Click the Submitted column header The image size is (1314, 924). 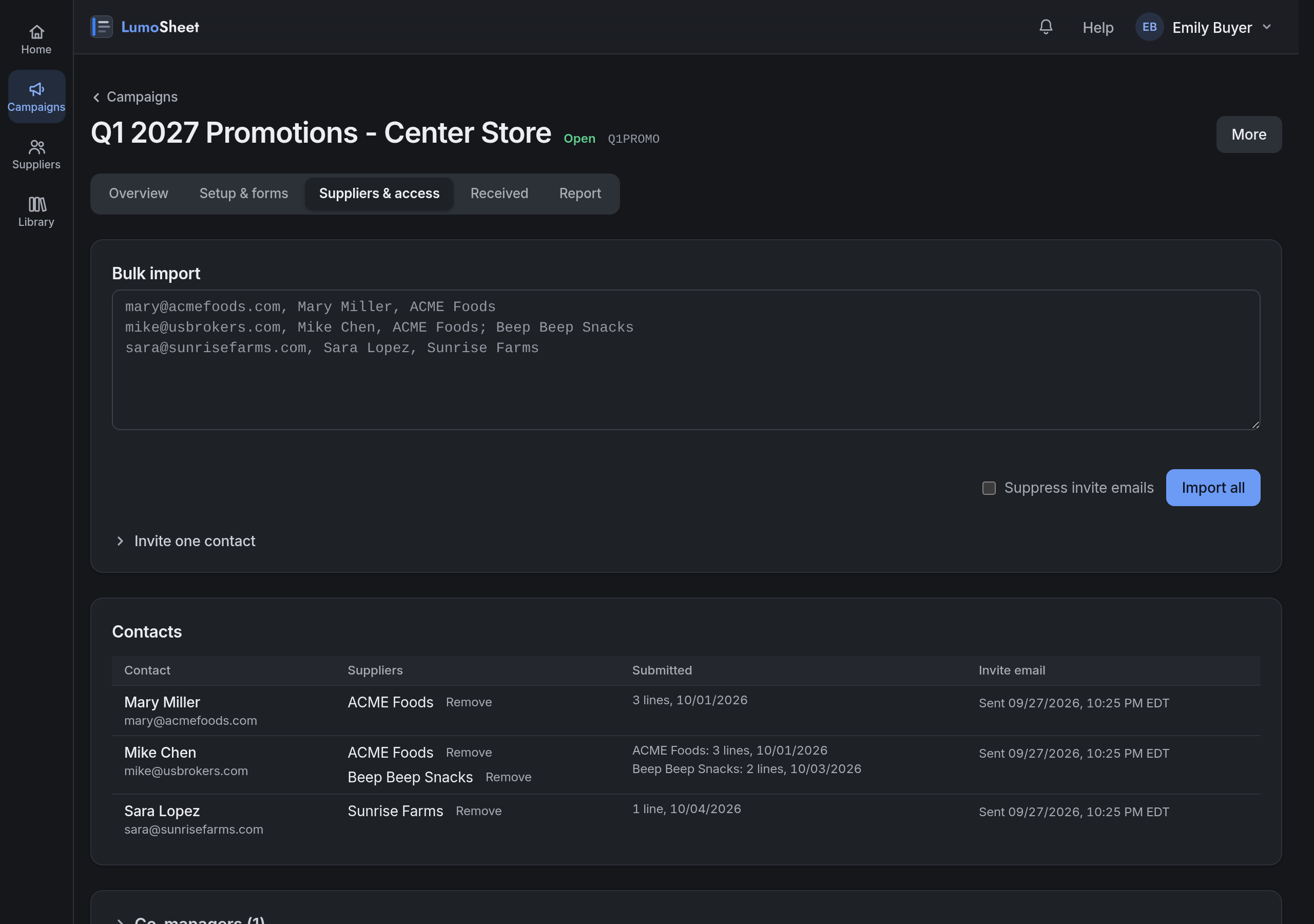pos(662,670)
